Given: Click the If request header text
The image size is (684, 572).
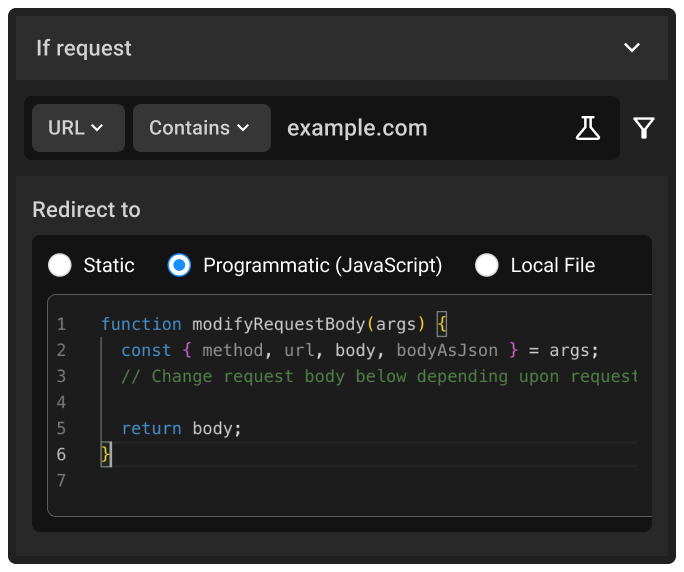Looking at the screenshot, I should pyautogui.click(x=84, y=48).
